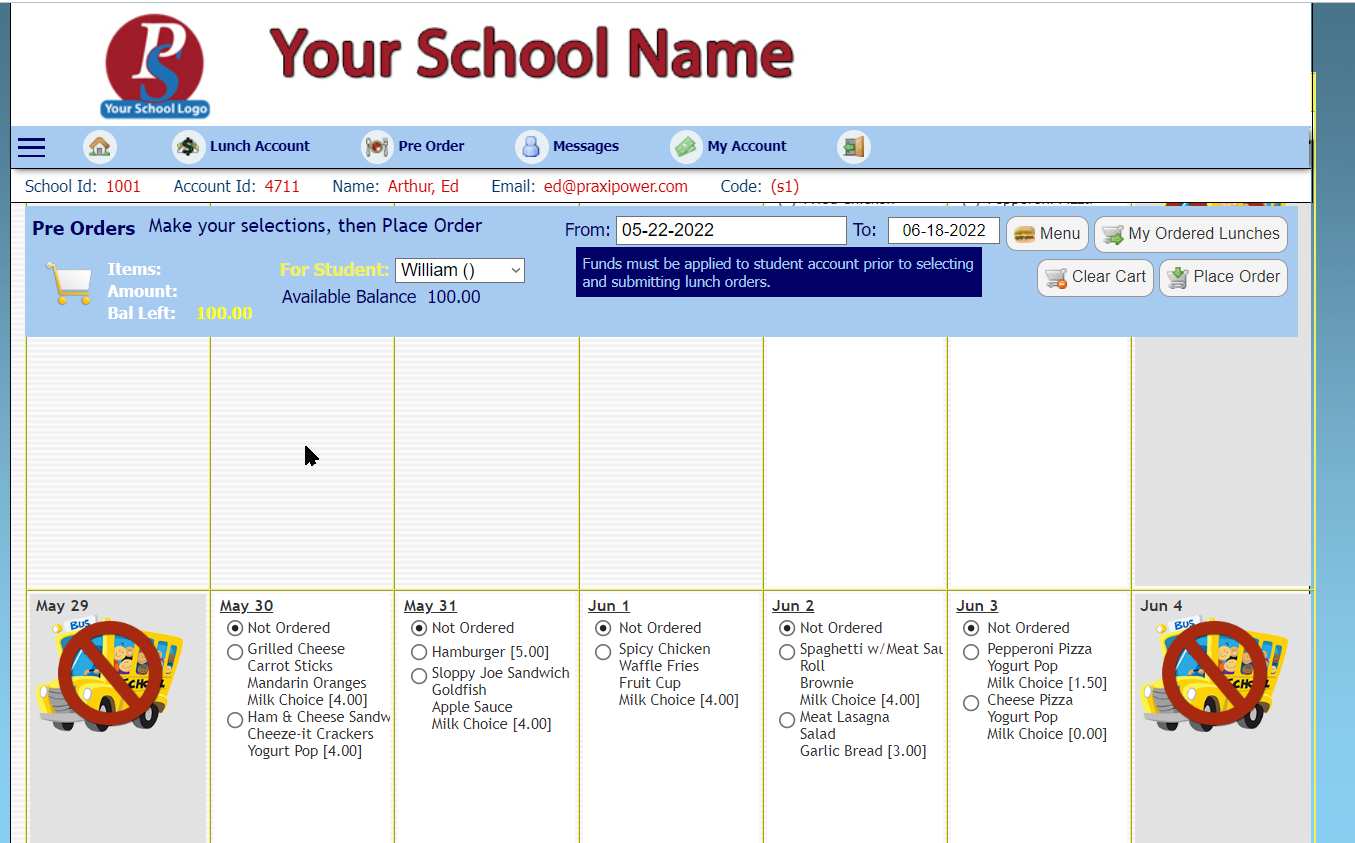Click the May 30 date heading
The image size is (1355, 843).
click(246, 606)
